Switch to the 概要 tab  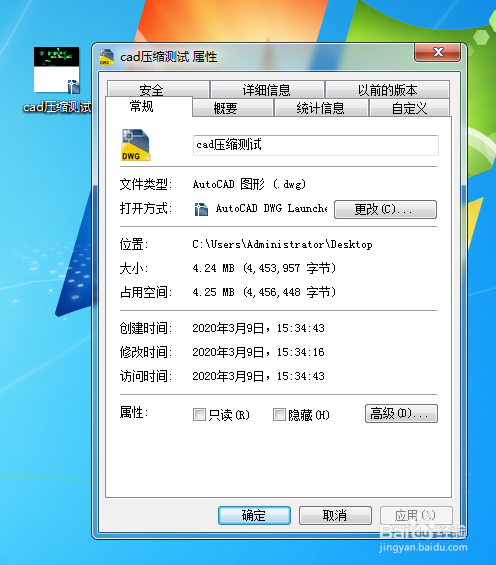(x=232, y=108)
